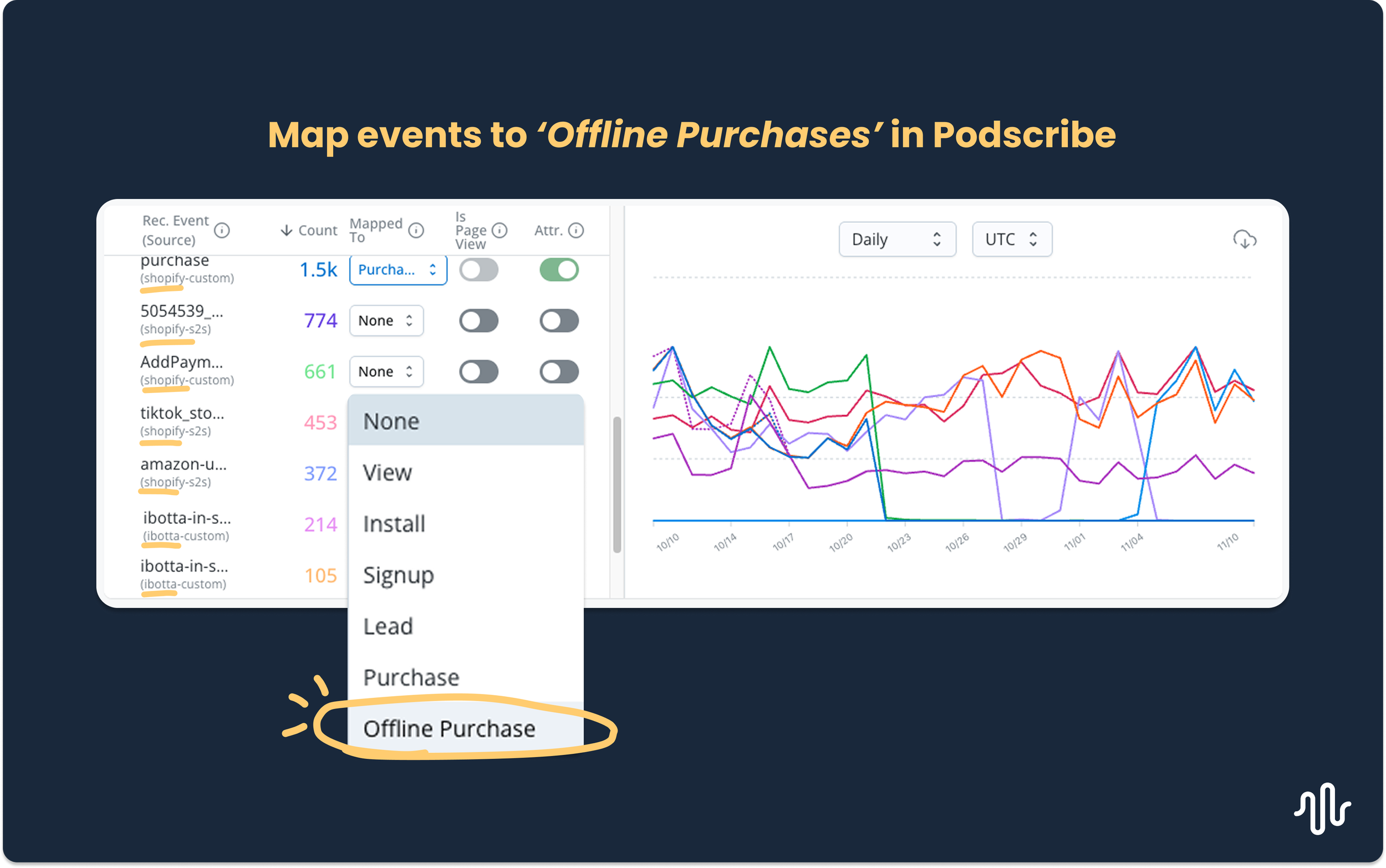This screenshot has height=868, width=1386.
Task: Enable Is Page View for 5054539 event
Action: [x=478, y=320]
